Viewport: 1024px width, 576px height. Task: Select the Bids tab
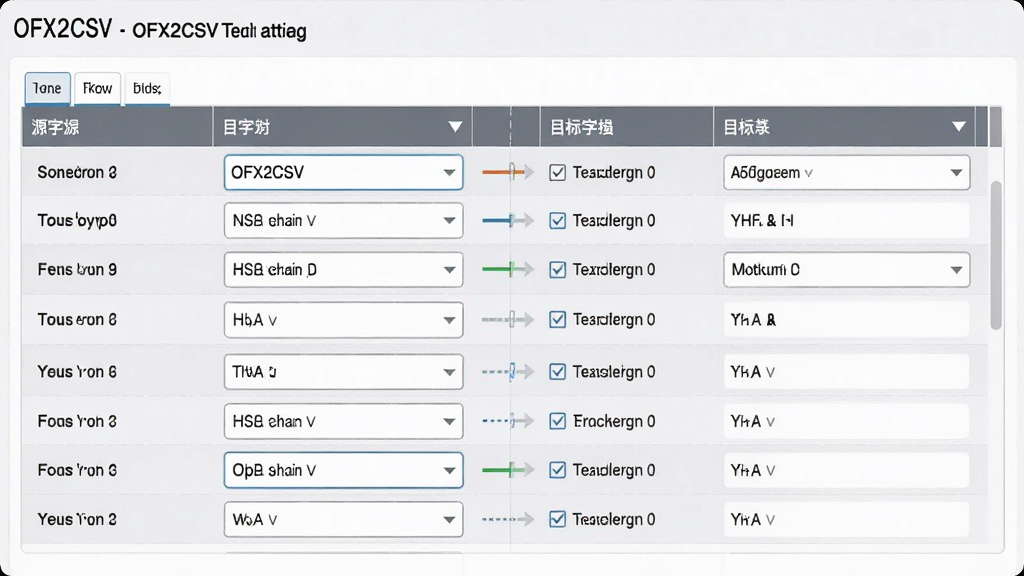point(147,88)
